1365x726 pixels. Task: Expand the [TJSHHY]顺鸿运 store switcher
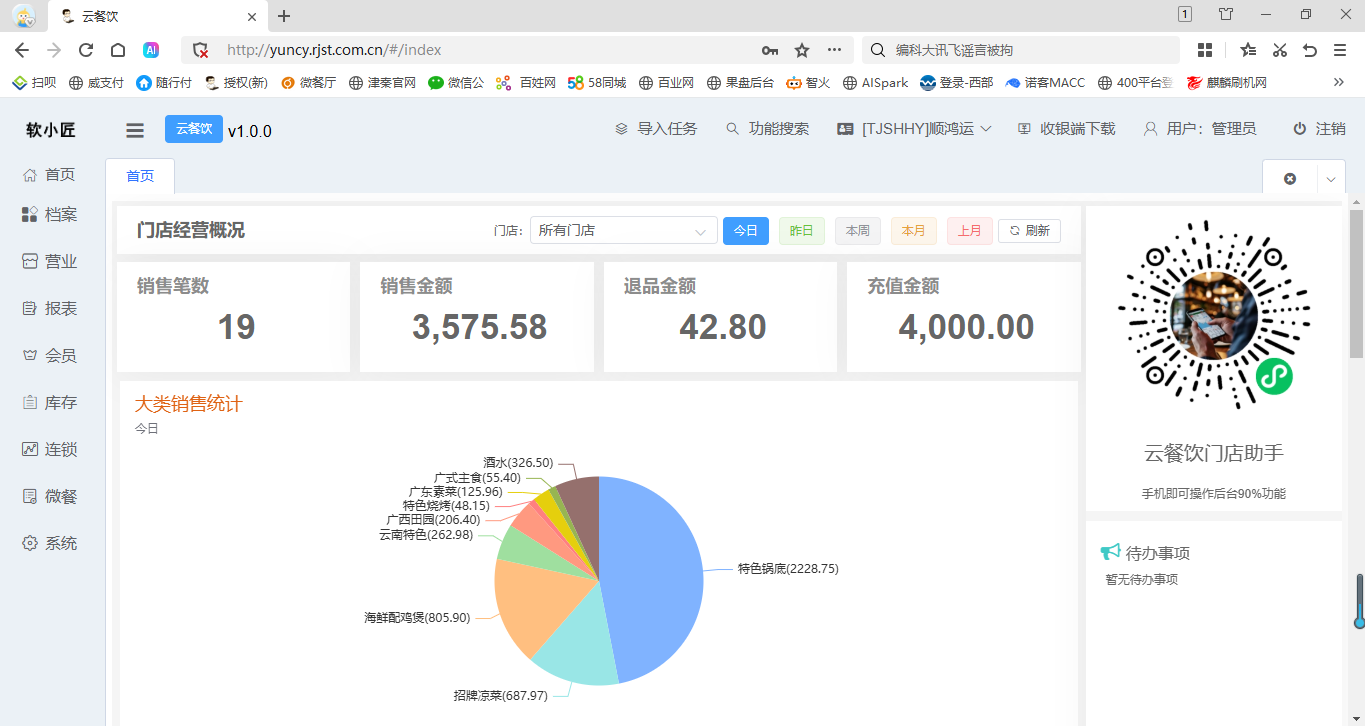(915, 129)
